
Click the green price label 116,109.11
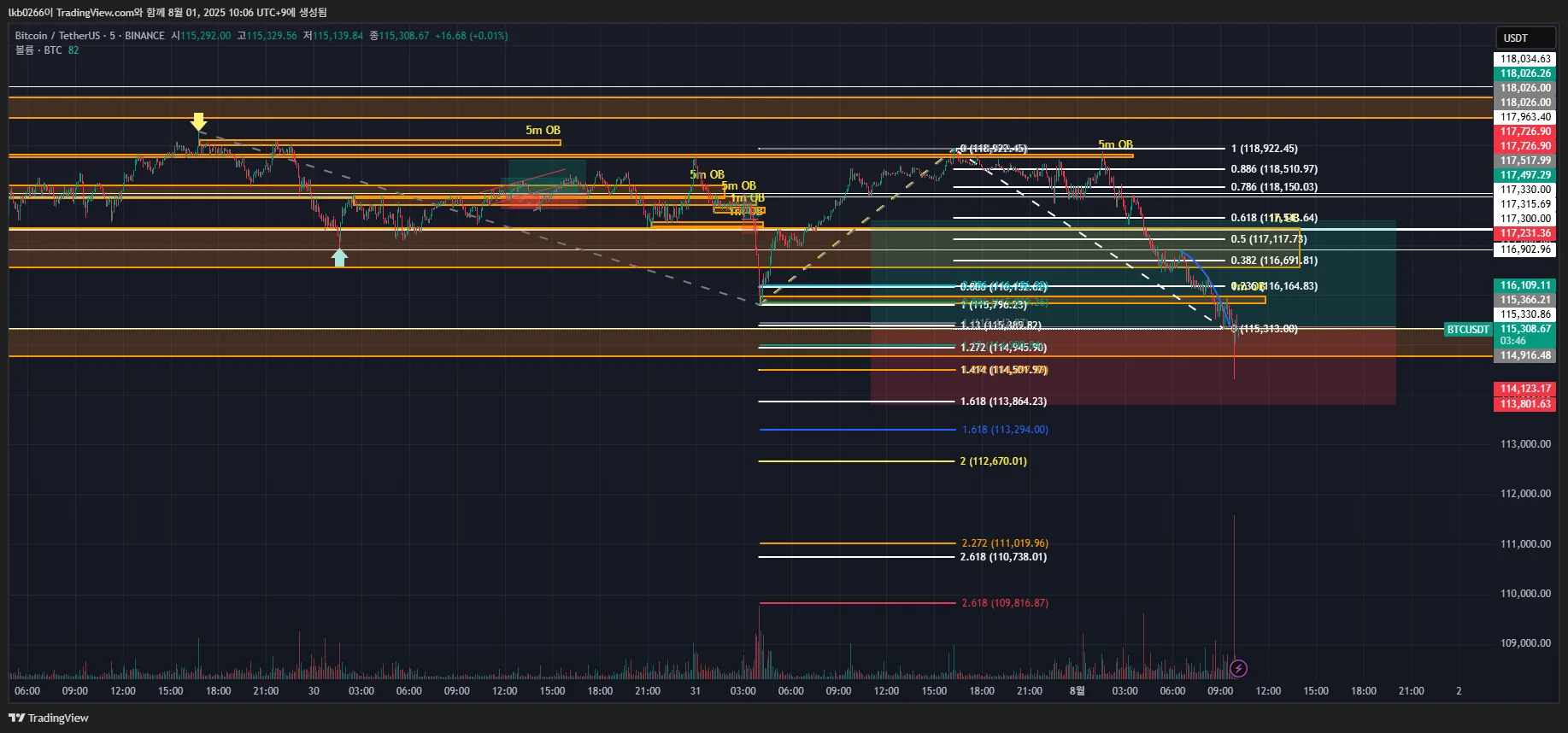tap(1525, 285)
